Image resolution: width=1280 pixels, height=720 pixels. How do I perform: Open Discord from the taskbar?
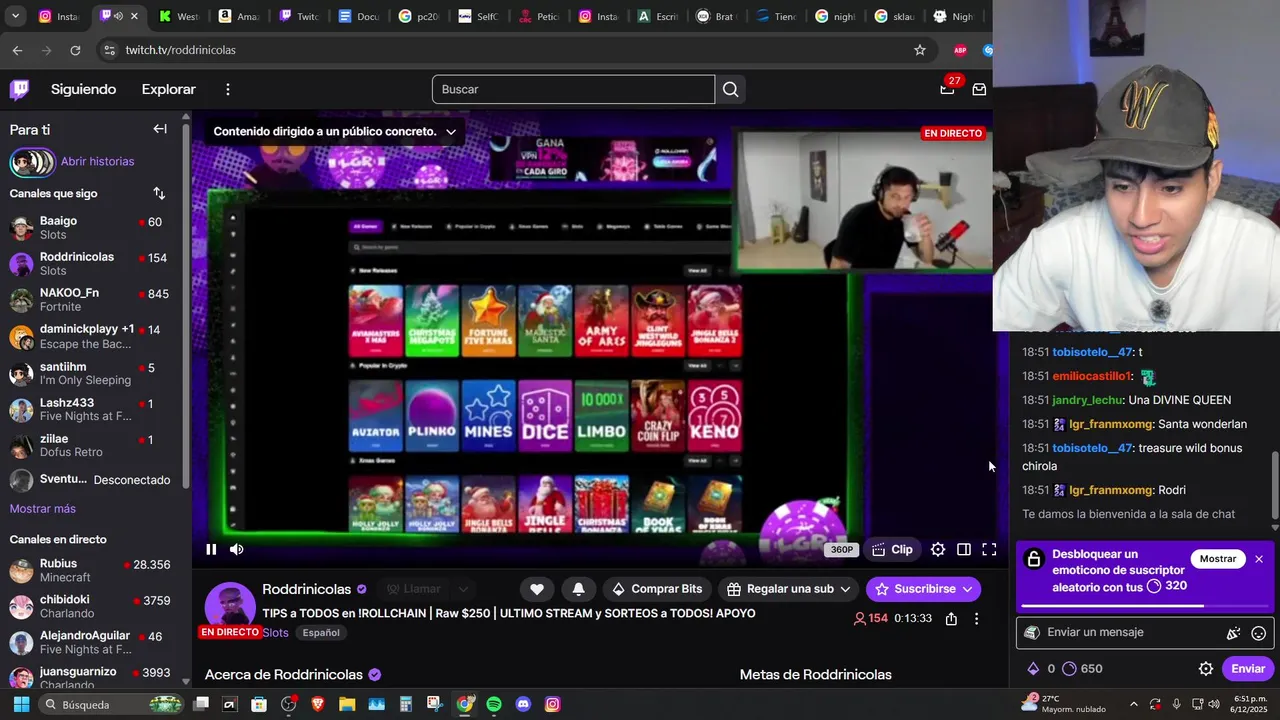coord(523,704)
